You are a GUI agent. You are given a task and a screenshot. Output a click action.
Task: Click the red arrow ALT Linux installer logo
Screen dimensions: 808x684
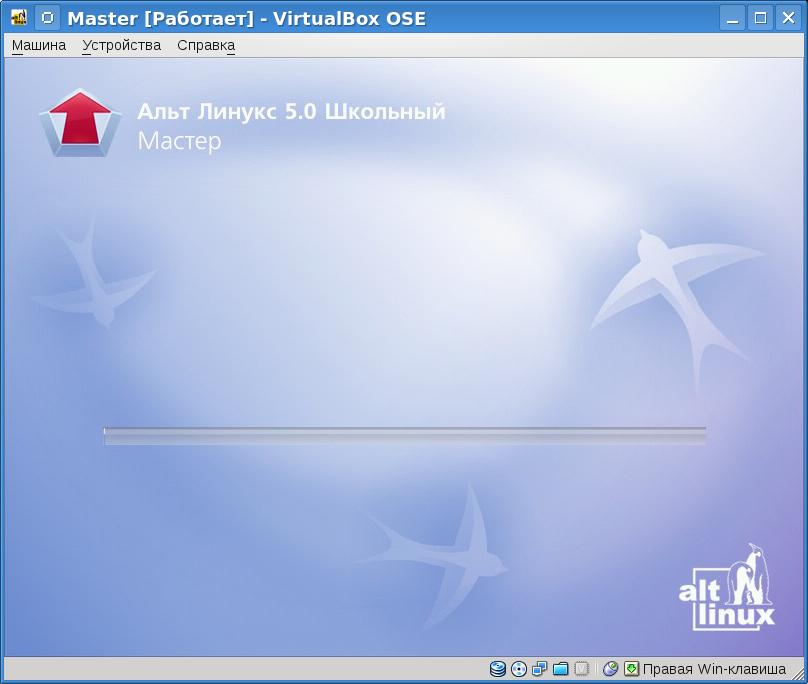78,122
